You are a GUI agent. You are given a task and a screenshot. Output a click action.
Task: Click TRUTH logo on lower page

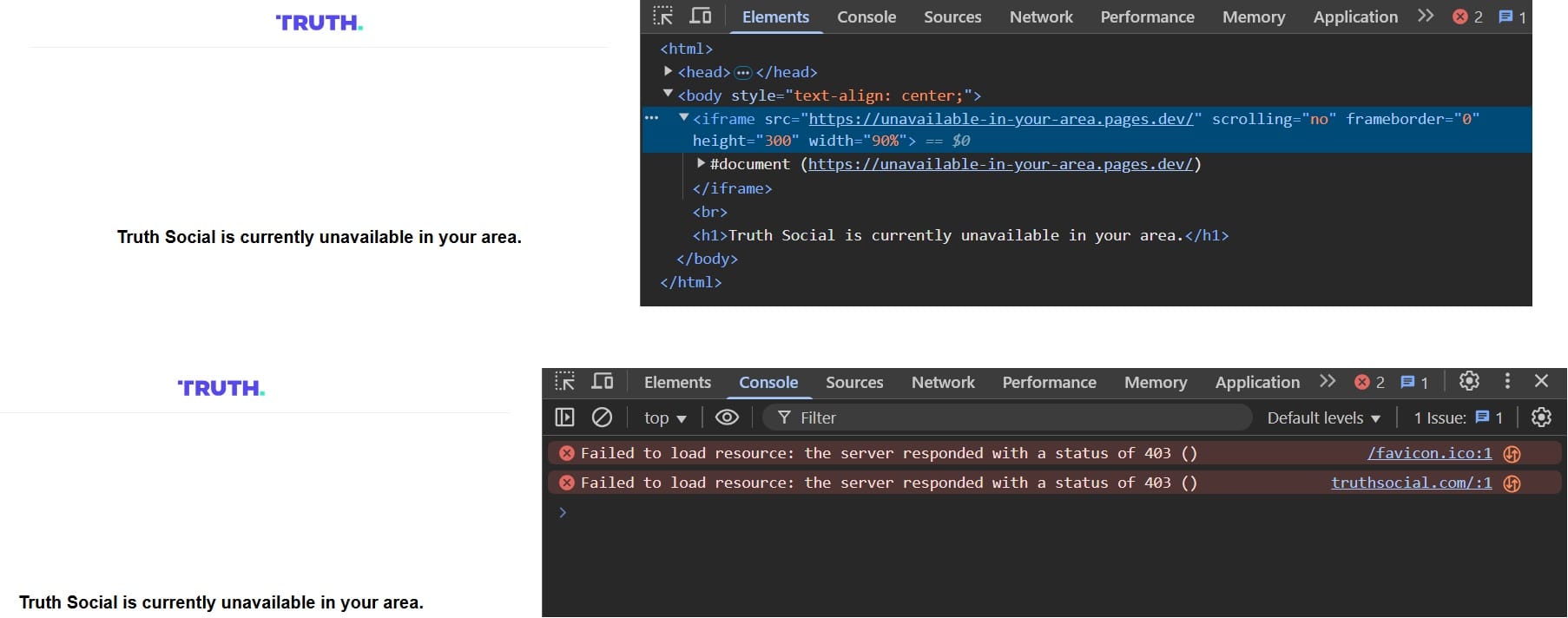[221, 388]
